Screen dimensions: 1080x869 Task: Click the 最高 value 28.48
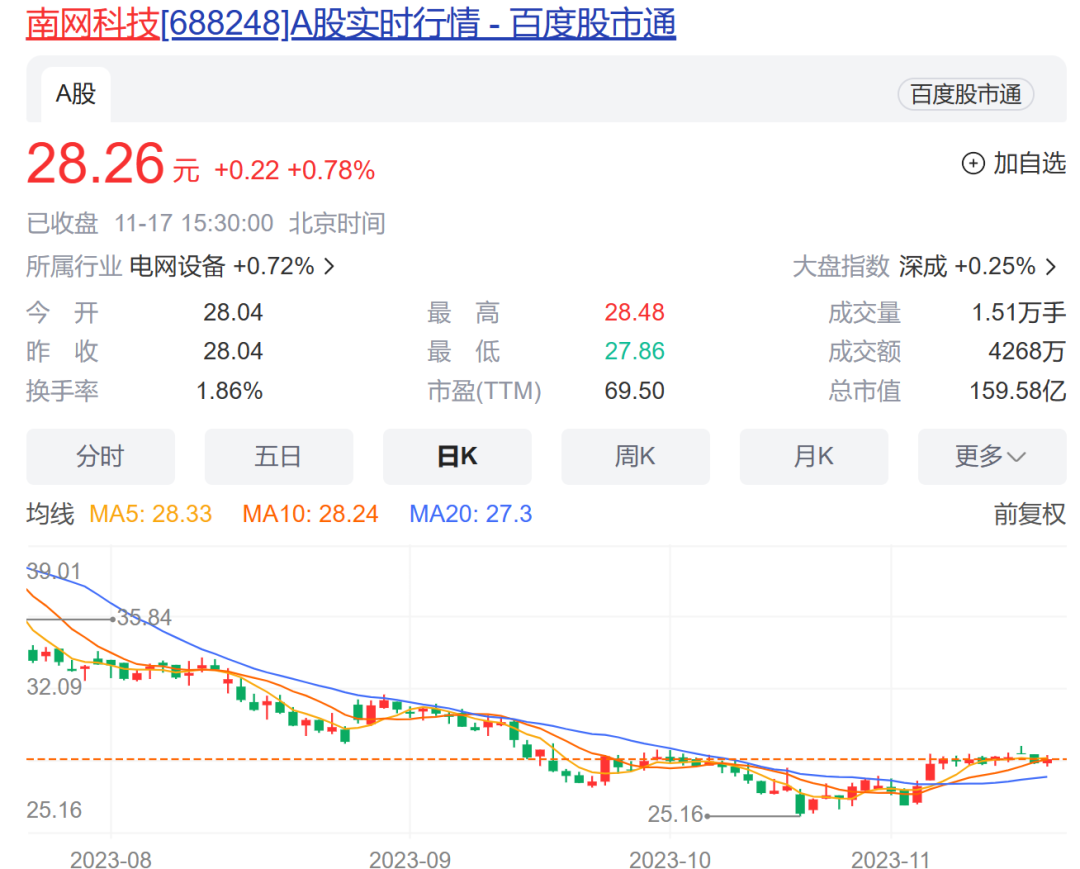pos(634,313)
